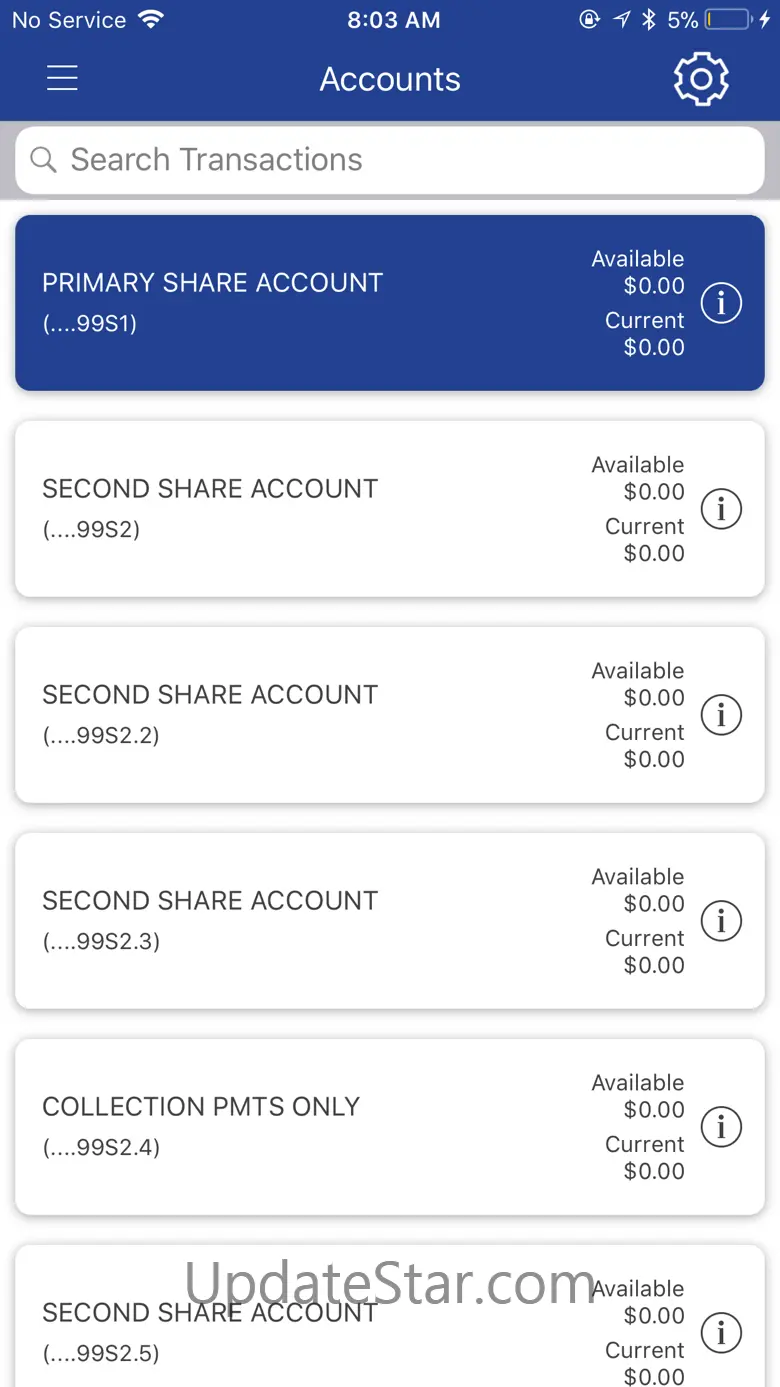View info icon for account 99S2.2
The height and width of the screenshot is (1387, 780).
coord(721,715)
